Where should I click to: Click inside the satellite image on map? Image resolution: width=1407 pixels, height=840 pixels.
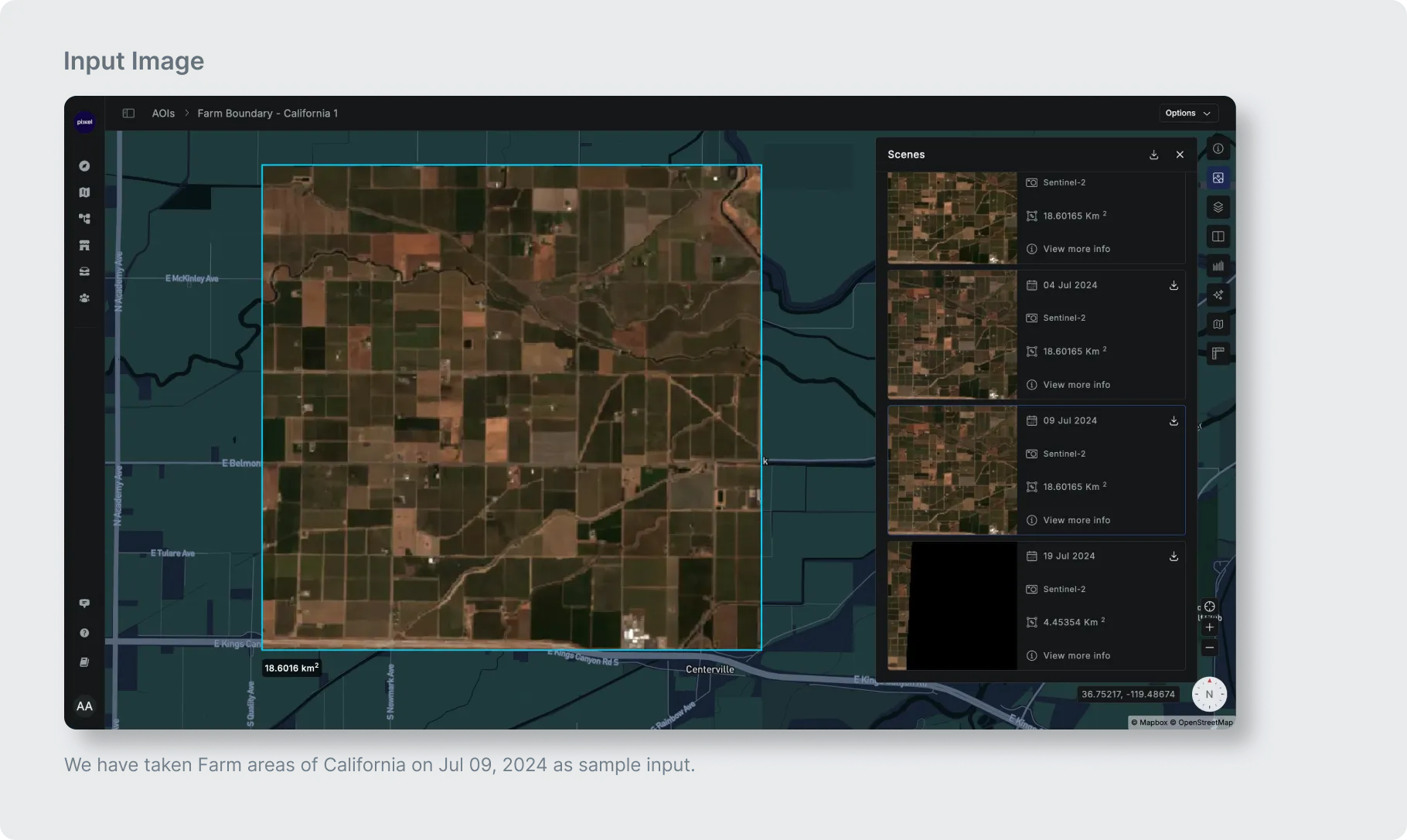tap(511, 407)
